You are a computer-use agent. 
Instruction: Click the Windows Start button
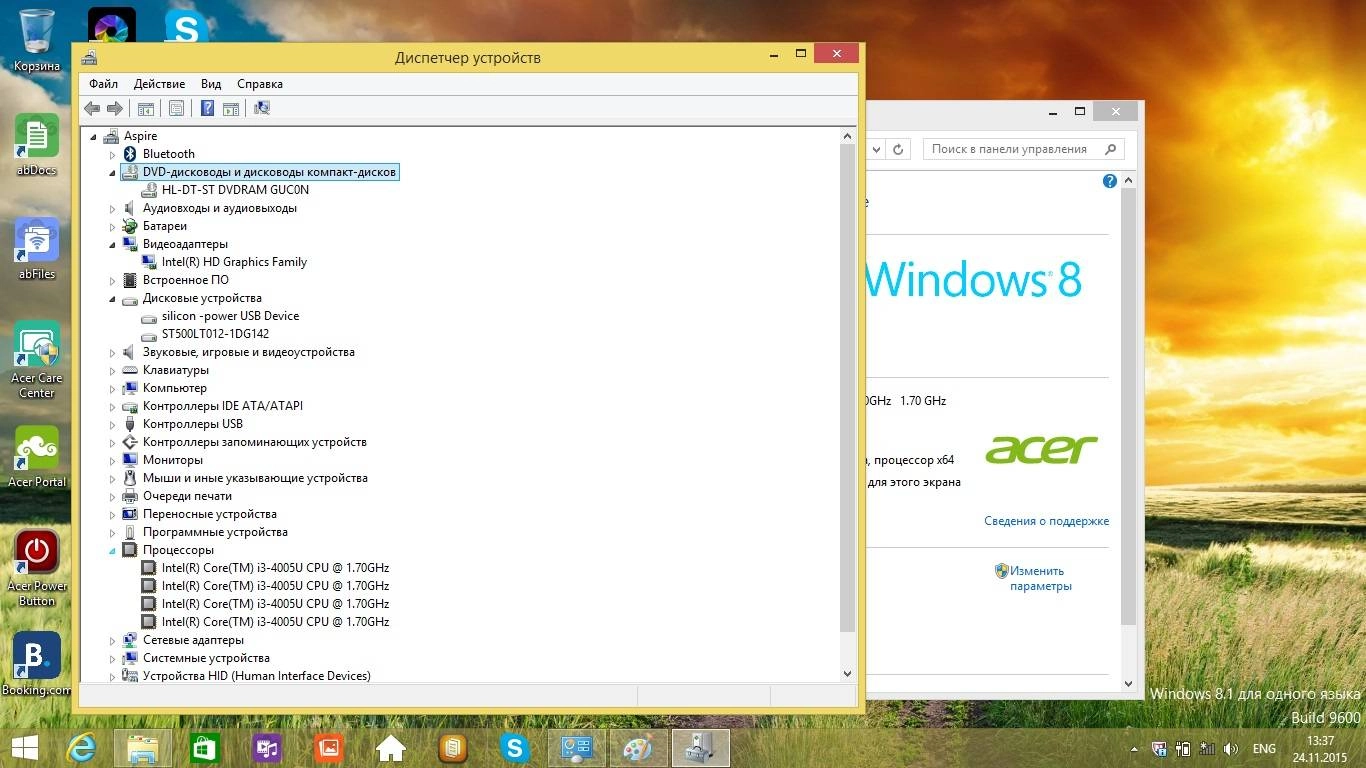click(24, 748)
